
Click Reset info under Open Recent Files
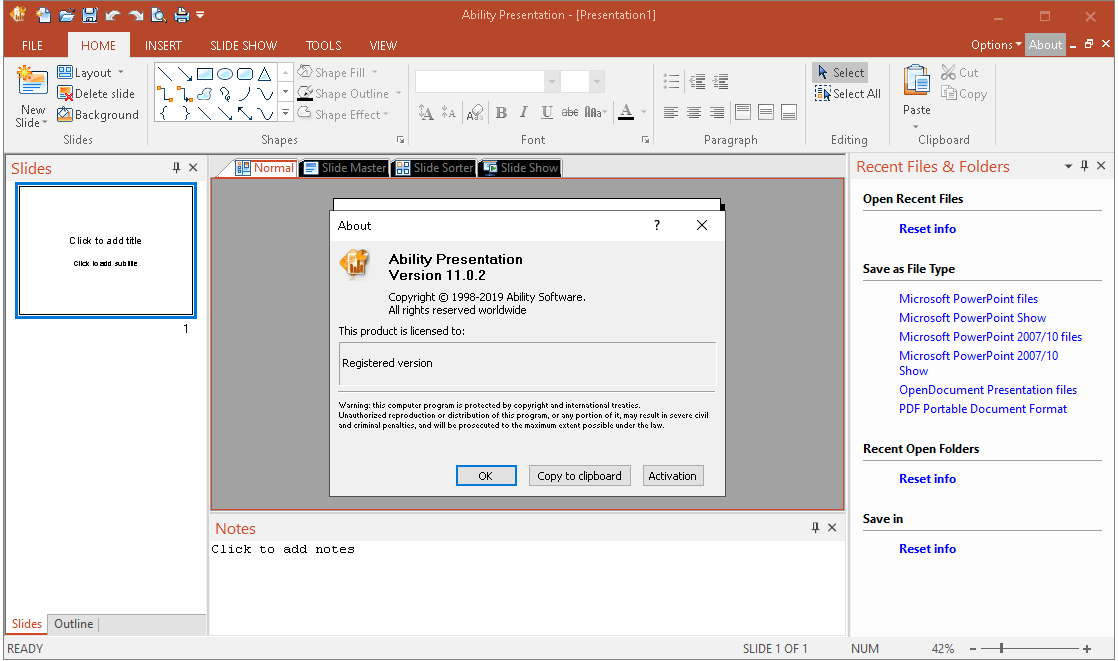[927, 228]
